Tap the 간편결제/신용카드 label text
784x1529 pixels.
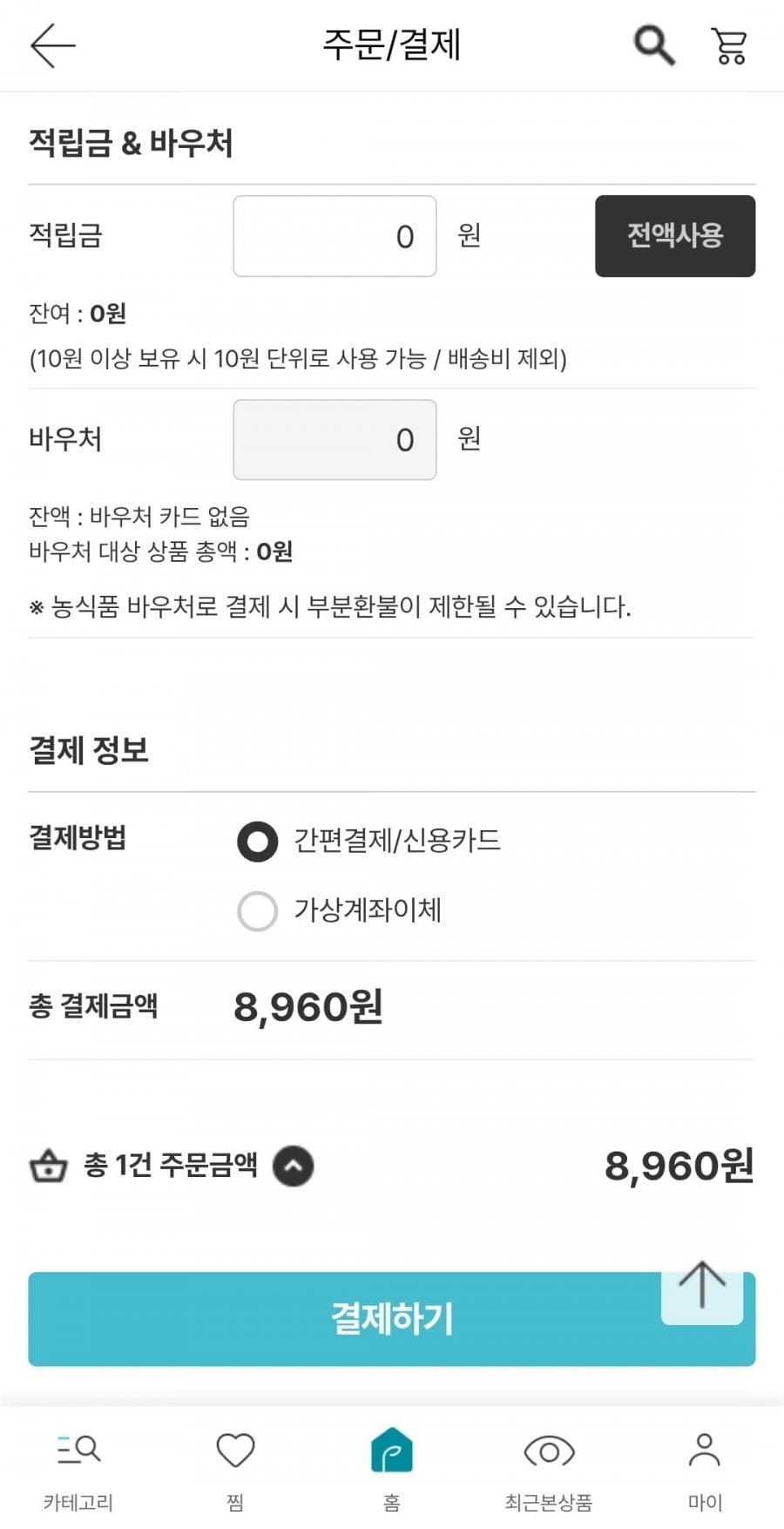[397, 841]
